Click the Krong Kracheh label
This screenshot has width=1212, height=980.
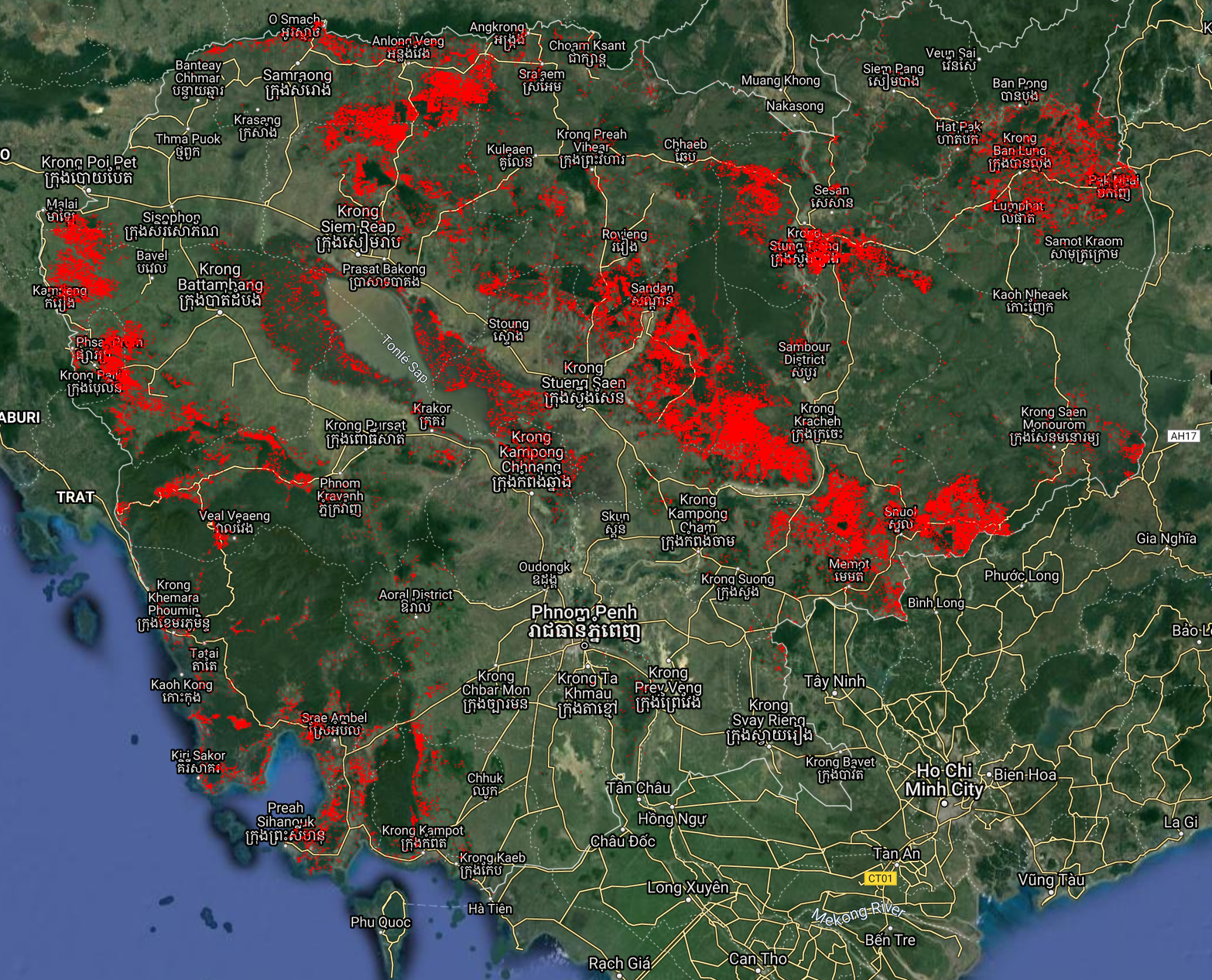click(x=817, y=421)
